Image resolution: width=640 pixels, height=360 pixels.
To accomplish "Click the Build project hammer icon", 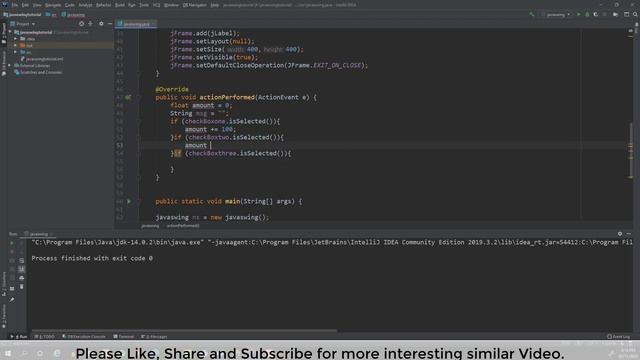I will [x=531, y=14].
